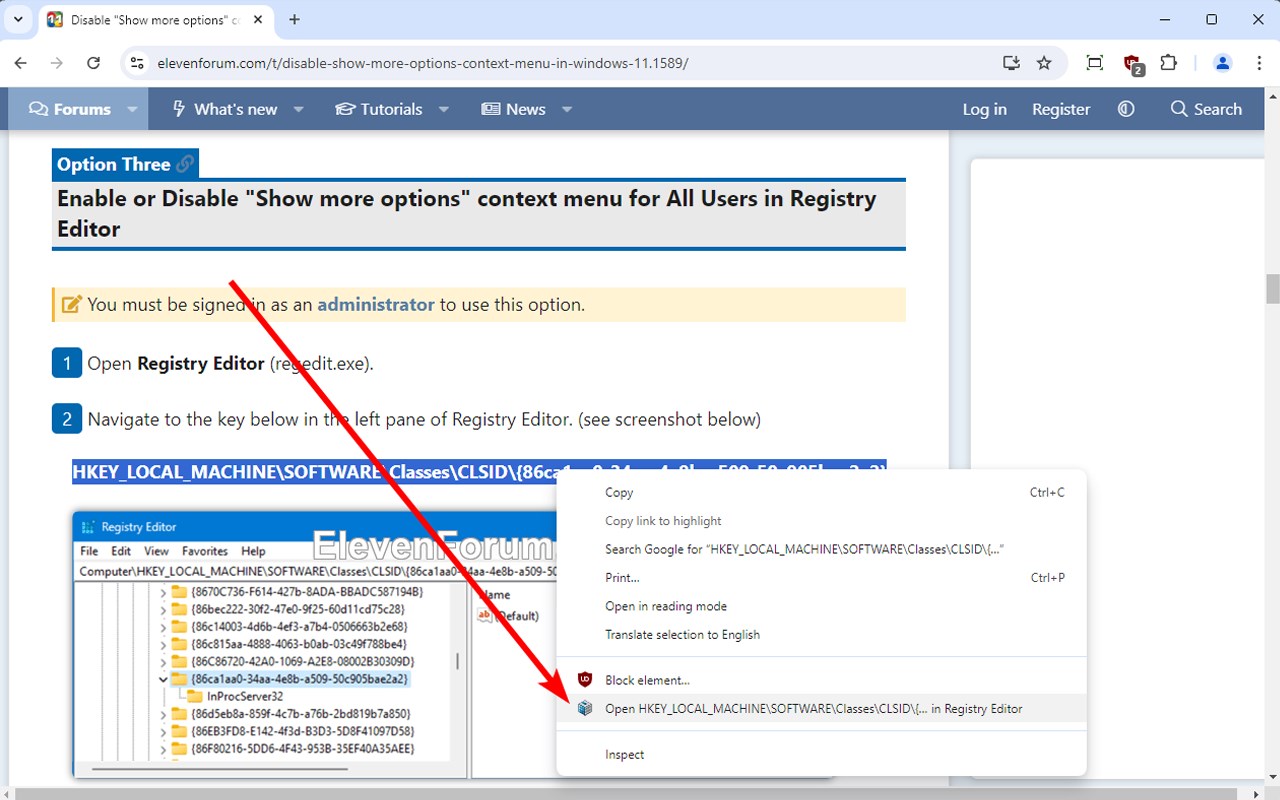Click the browser forward arrow
The width and height of the screenshot is (1280, 800).
[x=57, y=63]
